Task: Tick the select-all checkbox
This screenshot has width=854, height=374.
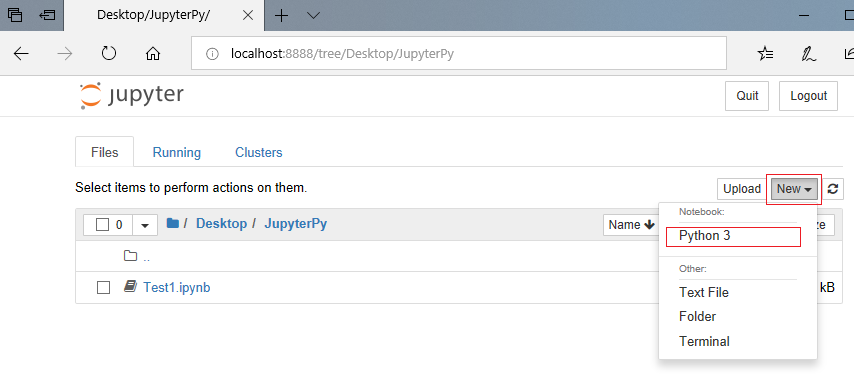Action: pos(102,224)
